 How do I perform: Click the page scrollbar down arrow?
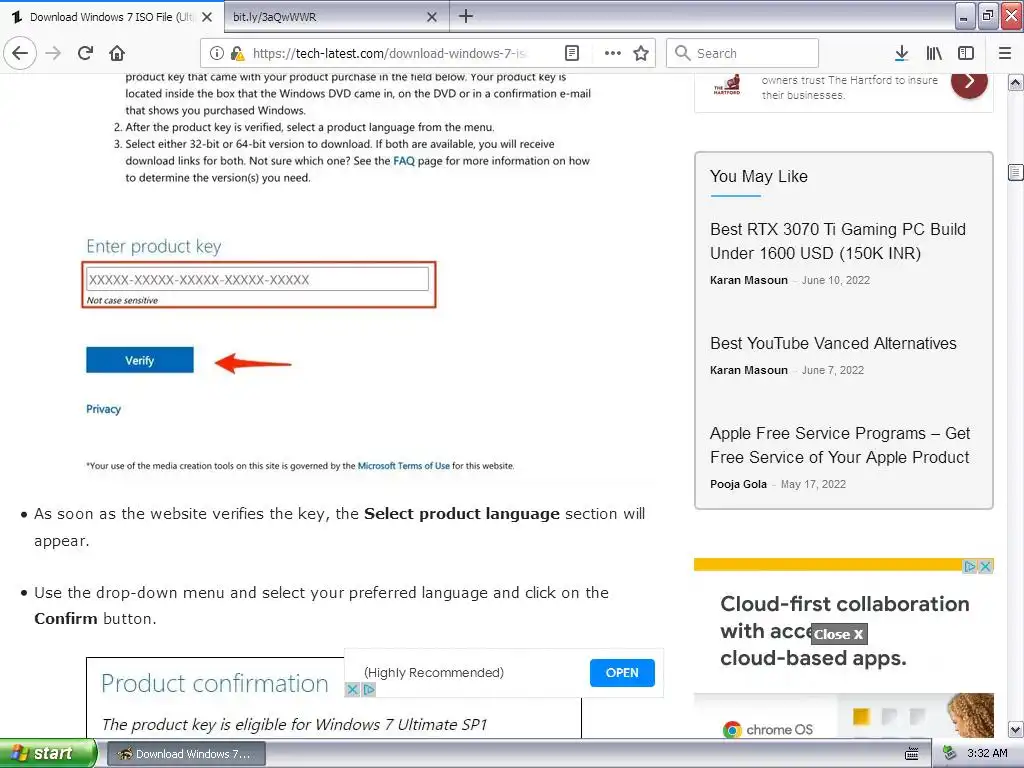(x=1015, y=729)
